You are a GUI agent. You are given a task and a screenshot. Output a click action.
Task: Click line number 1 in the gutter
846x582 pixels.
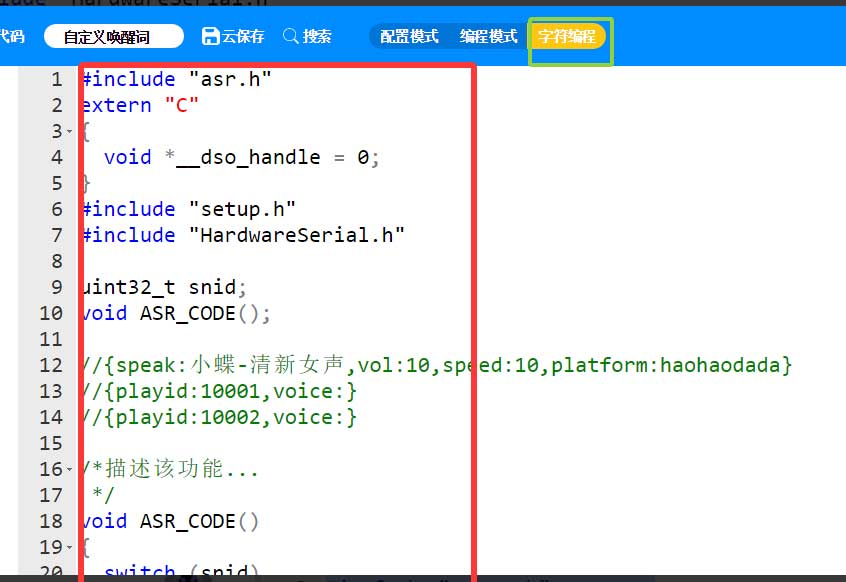pos(56,79)
